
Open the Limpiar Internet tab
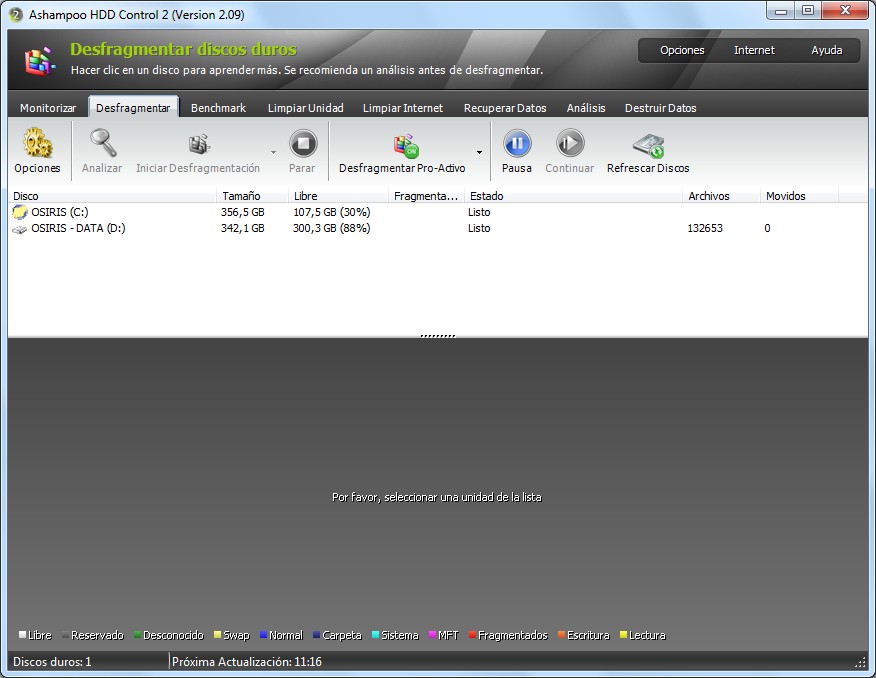(x=403, y=108)
